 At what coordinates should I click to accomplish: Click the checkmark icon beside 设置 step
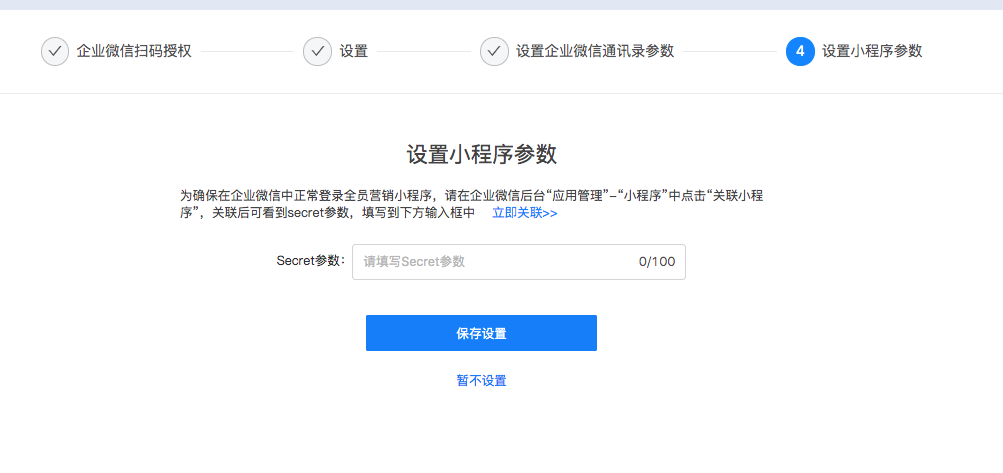(317, 51)
